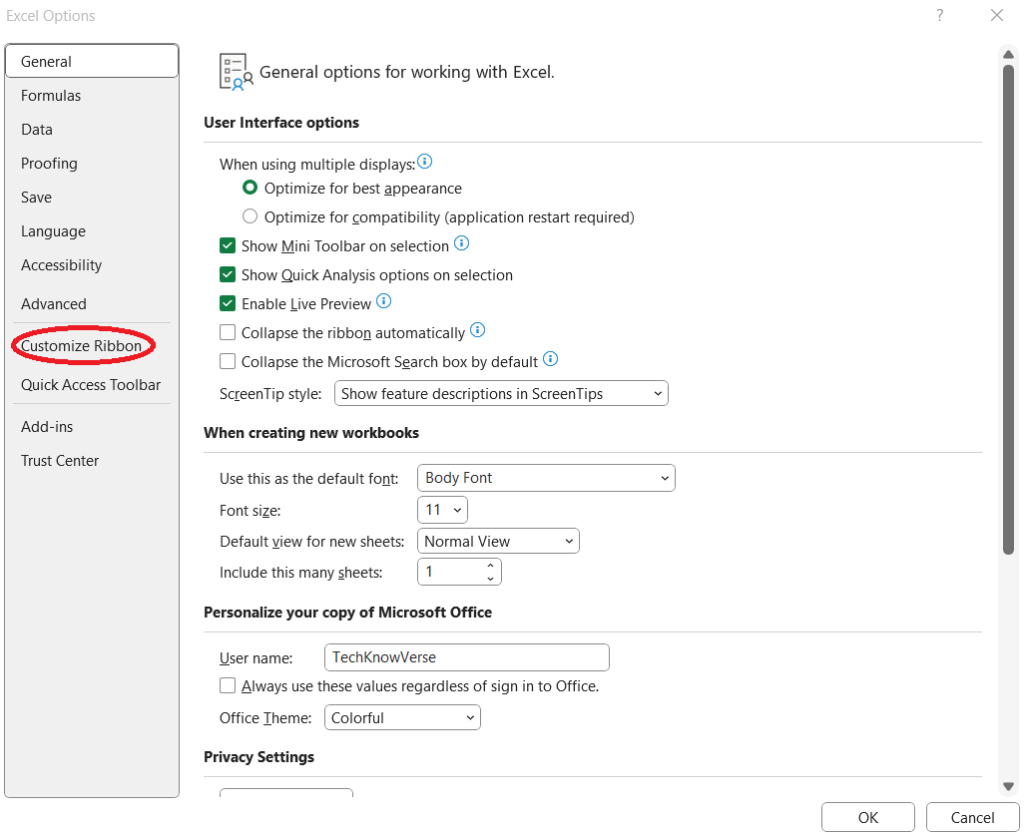1024x836 pixels.
Task: Check Always use these values checkbox
Action: (x=228, y=686)
